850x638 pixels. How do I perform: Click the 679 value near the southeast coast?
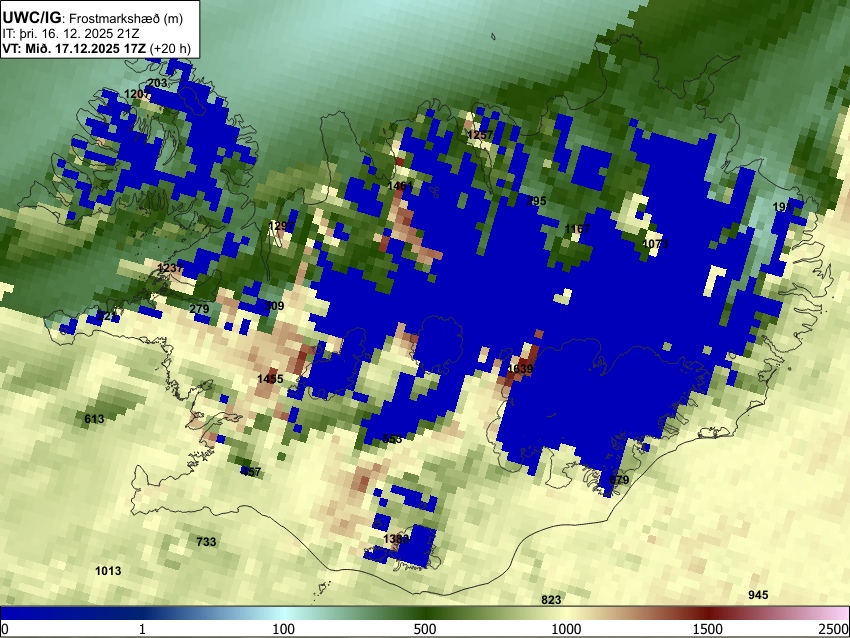(x=620, y=480)
